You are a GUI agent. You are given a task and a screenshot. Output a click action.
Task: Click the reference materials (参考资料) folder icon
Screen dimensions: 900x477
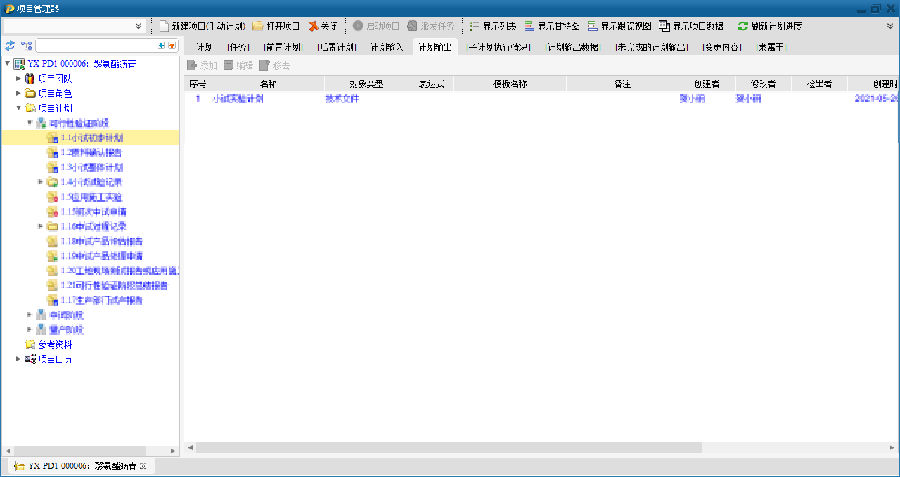click(30, 345)
